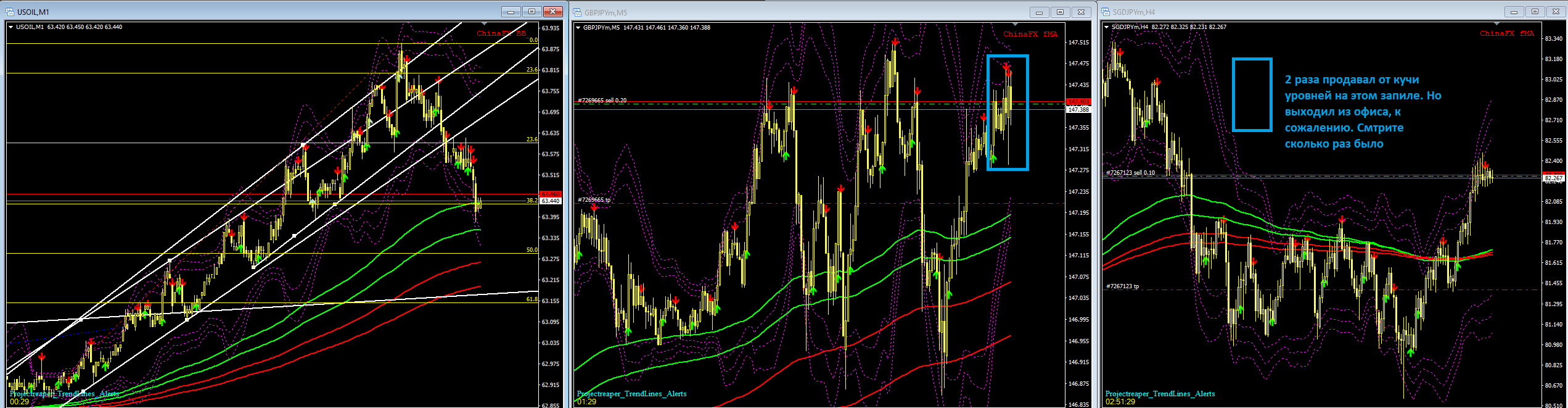Click the Fibonacci 0.0 level label

[x=534, y=40]
